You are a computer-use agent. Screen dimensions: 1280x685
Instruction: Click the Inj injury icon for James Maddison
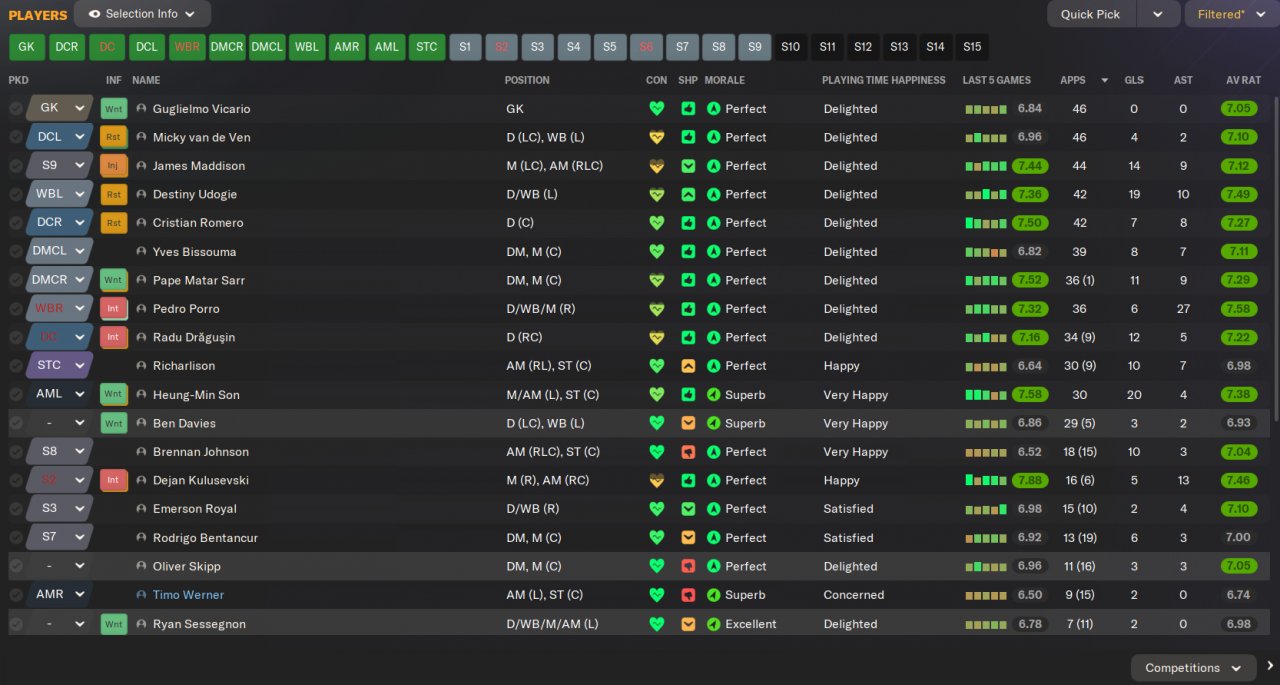[114, 166]
